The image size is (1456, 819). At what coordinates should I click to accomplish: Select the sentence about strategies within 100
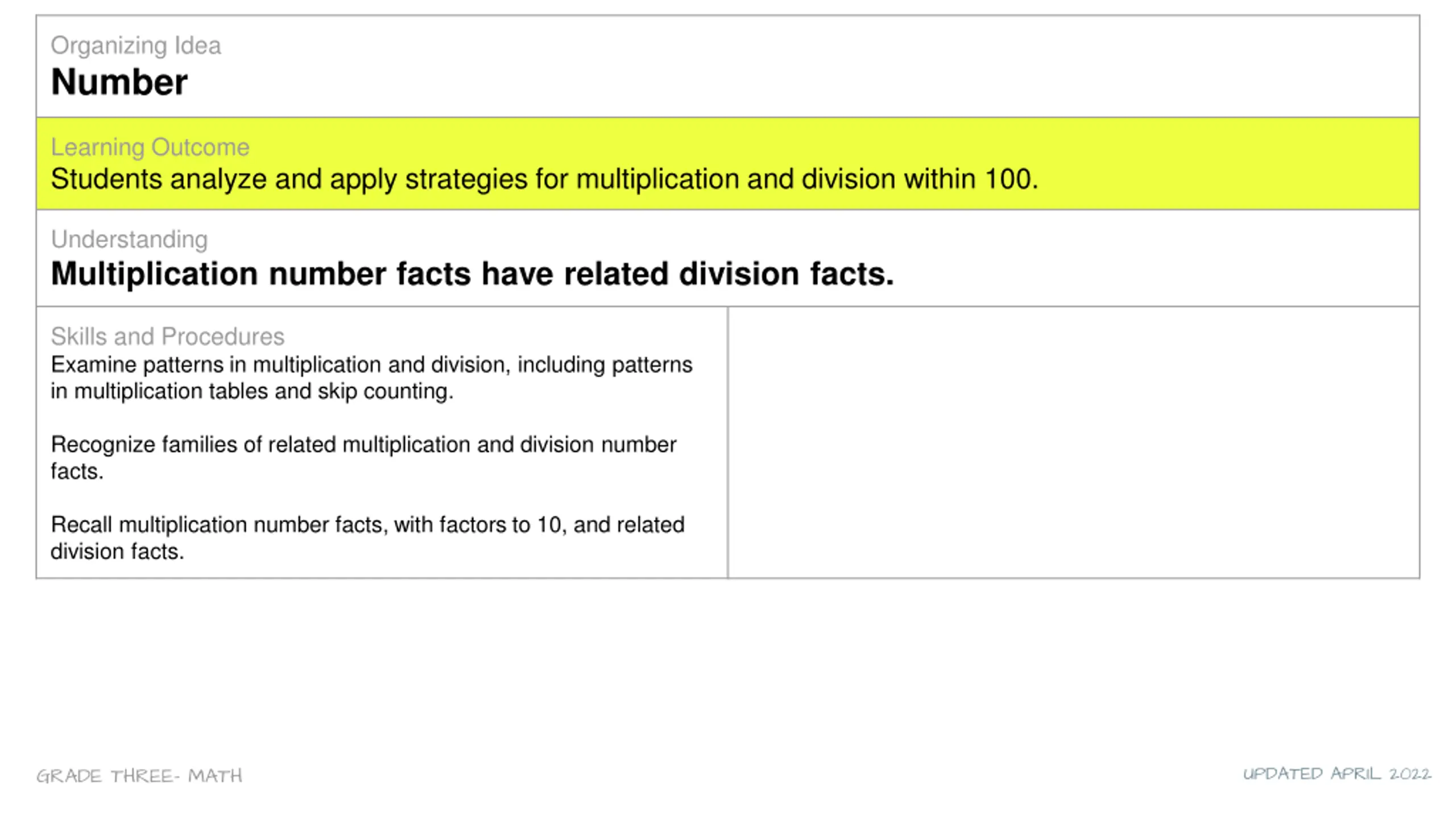click(x=544, y=180)
